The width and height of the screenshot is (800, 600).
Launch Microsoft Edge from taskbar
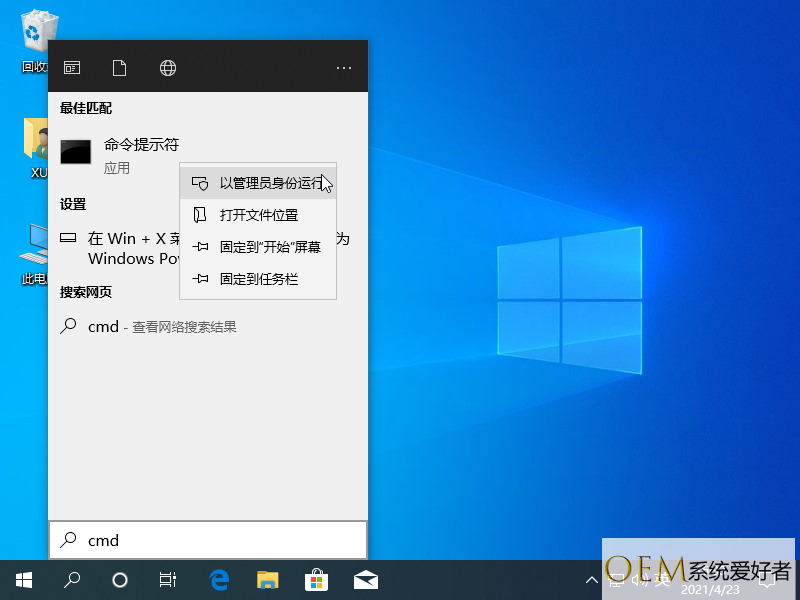point(219,579)
